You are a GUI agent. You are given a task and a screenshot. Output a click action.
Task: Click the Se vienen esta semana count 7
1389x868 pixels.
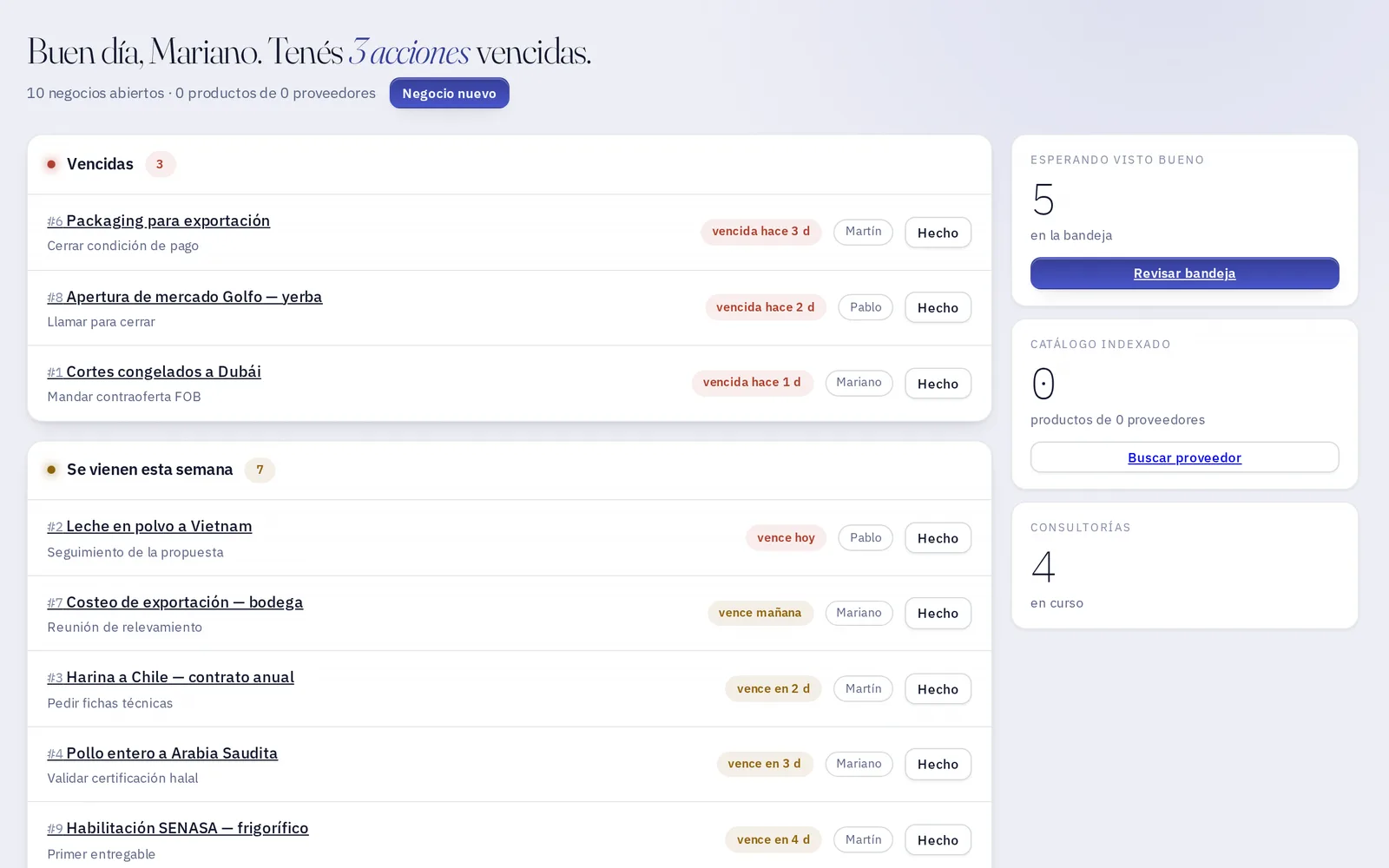tap(260, 470)
